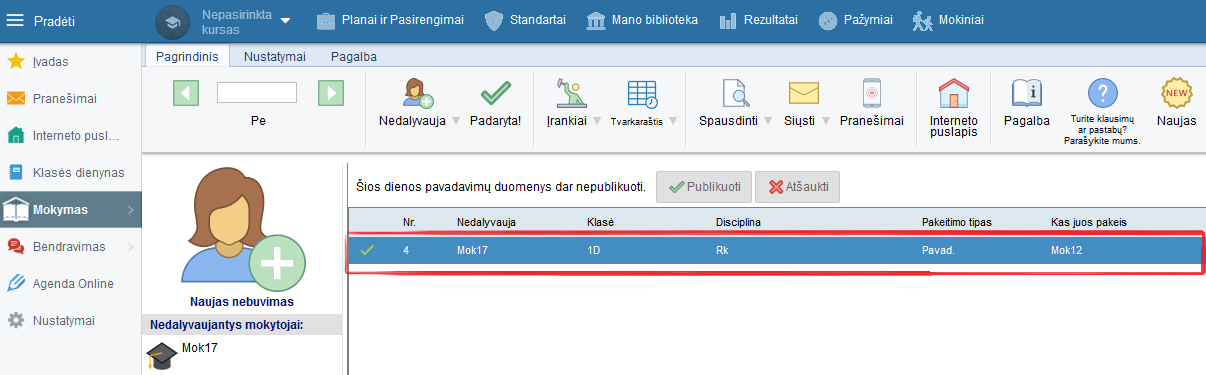This screenshot has width=1206, height=375.
Task: Switch to the Nustatymai ribbon tab
Action: point(274,57)
